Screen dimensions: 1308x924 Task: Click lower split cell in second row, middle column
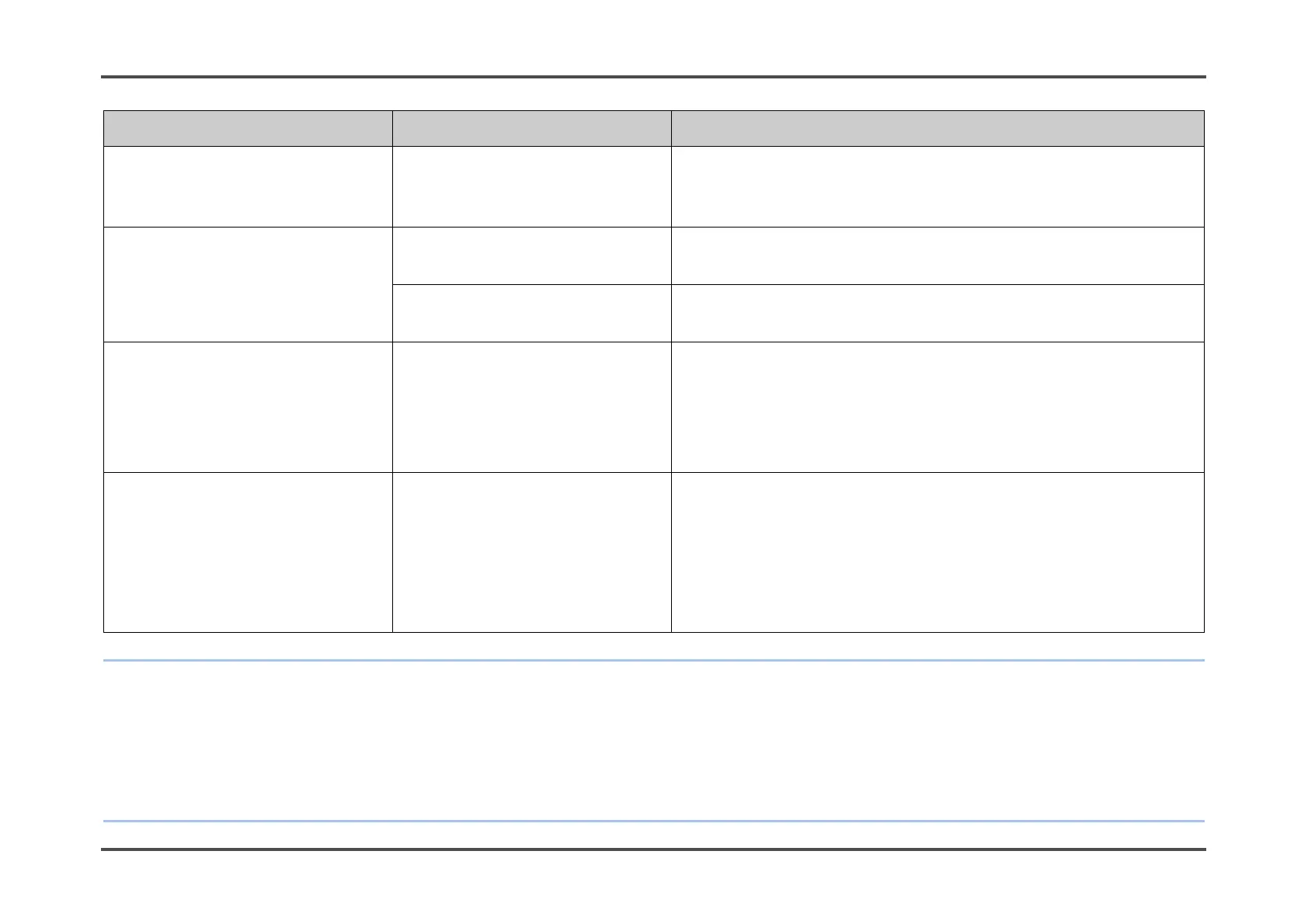tap(531, 313)
